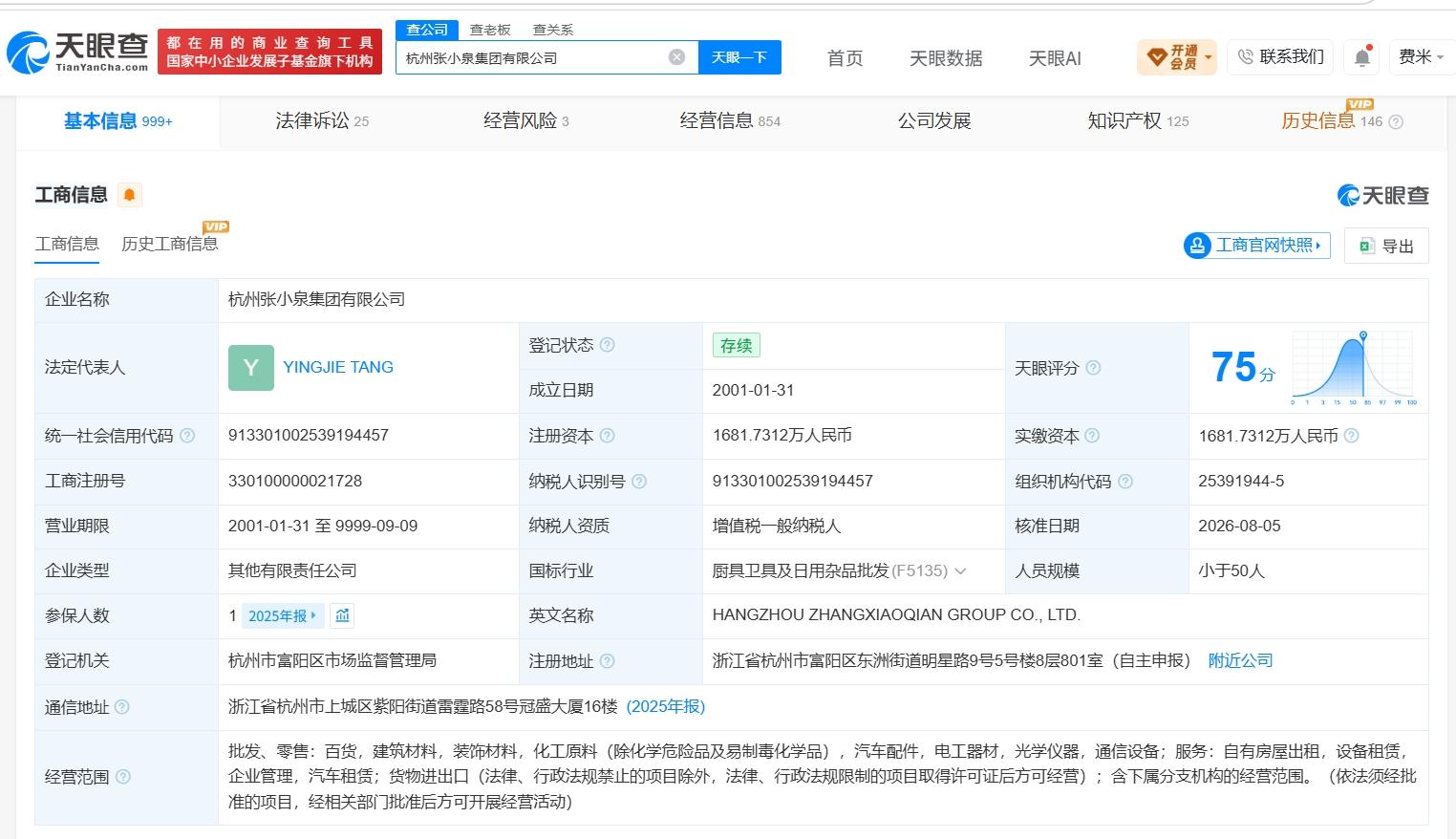The image size is (1456, 839).
Task: Click the Excel icon on 导出
Action: coord(1366,246)
